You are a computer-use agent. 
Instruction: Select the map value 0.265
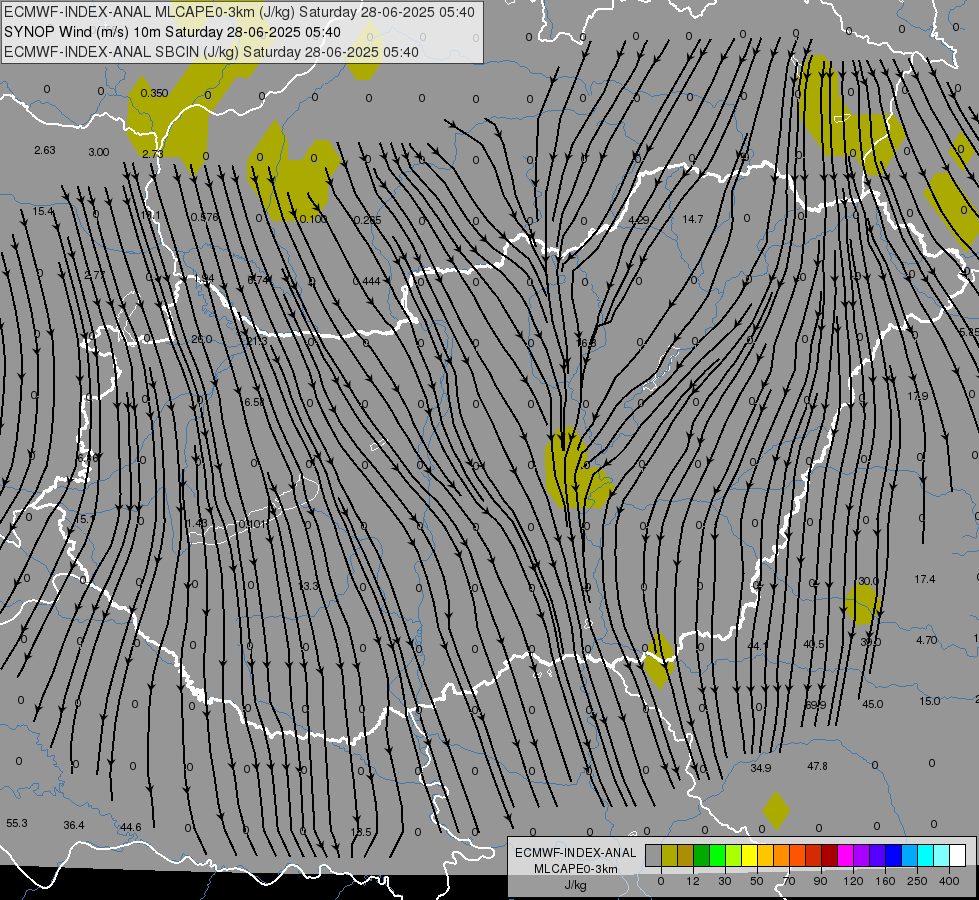(x=367, y=220)
